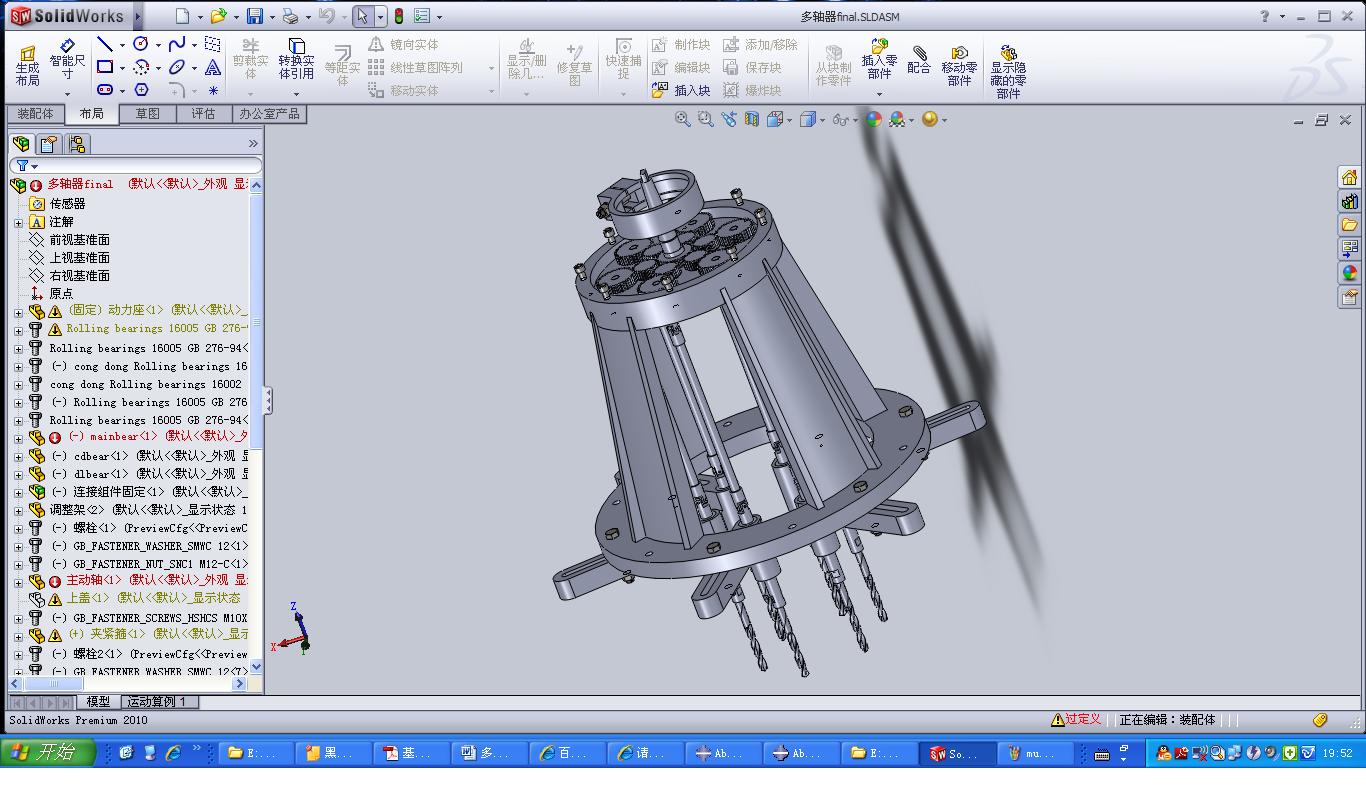Select the arrow Select cursor tool
Screen dimensions: 1366x800
tap(362, 16)
